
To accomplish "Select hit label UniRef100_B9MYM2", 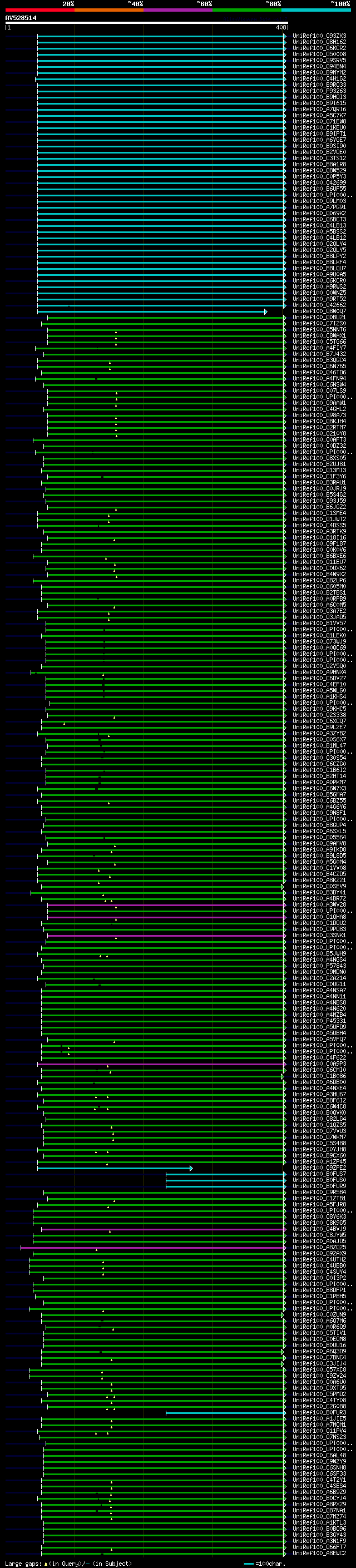I will (x=319, y=72).
